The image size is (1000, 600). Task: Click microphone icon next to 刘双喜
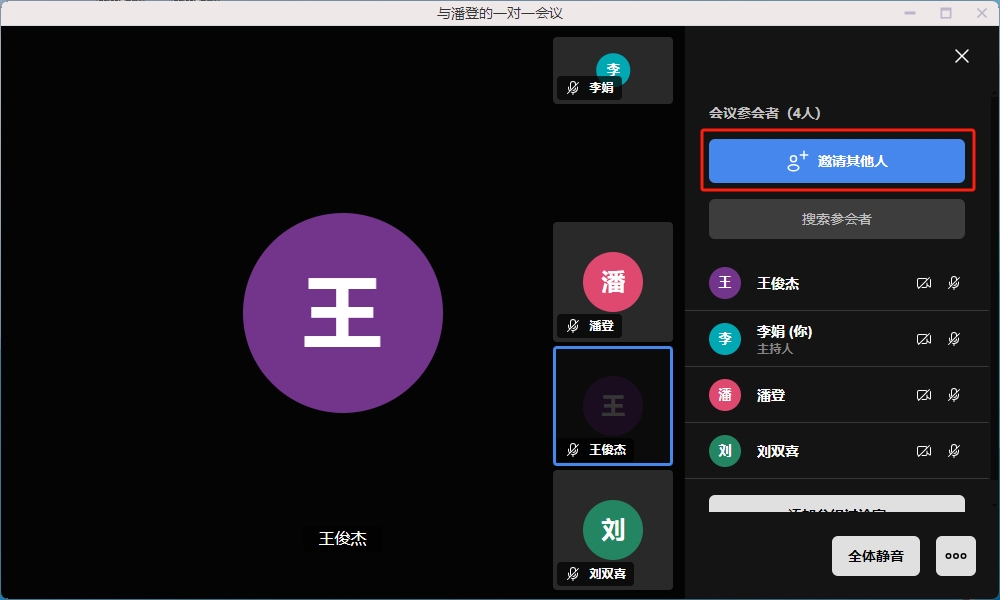tap(954, 451)
